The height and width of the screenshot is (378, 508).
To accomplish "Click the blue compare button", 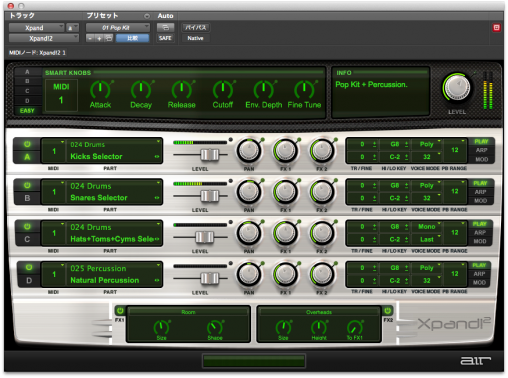I will pos(132,38).
